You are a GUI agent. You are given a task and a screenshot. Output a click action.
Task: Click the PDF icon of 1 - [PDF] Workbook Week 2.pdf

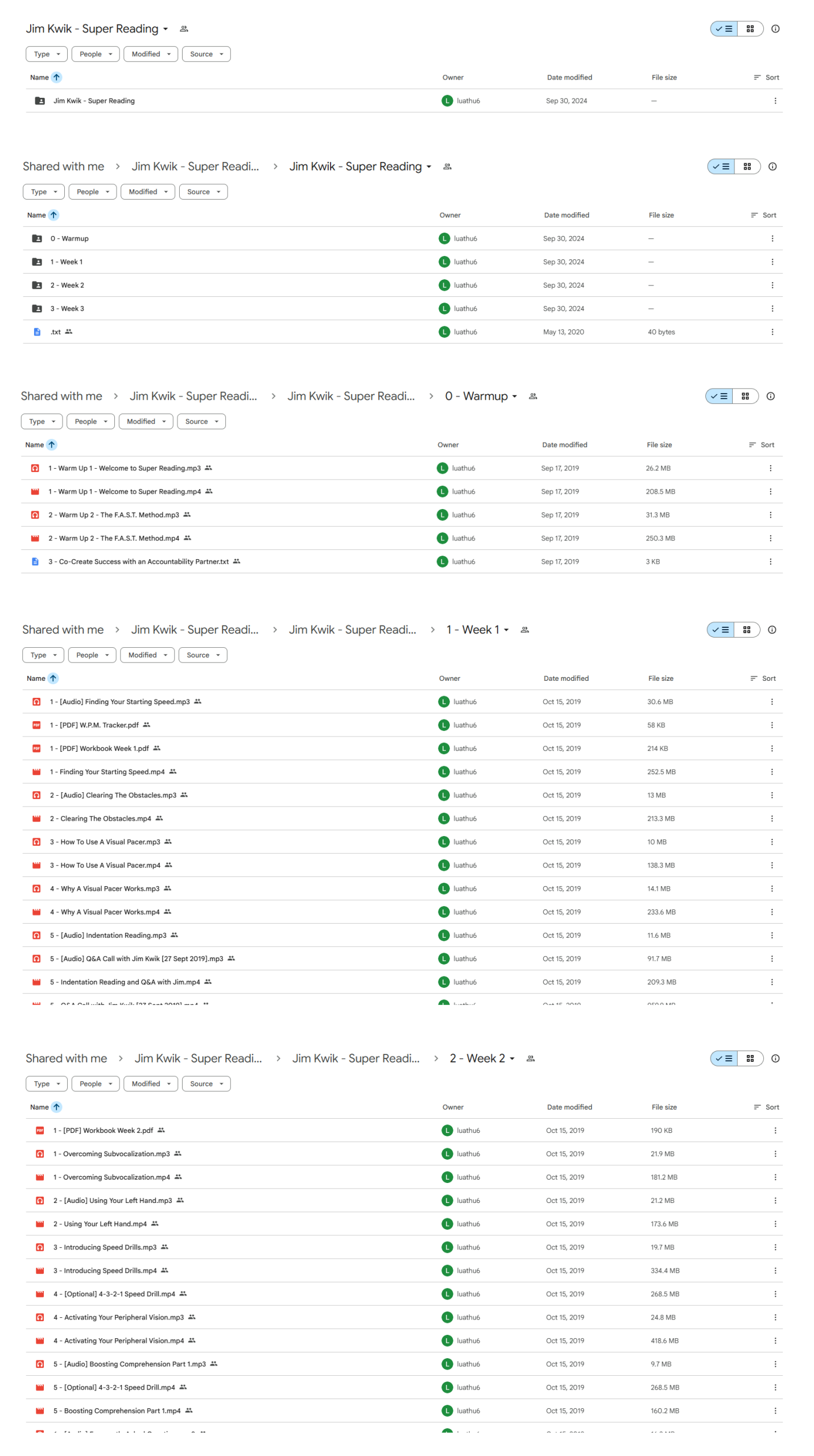tap(40, 1130)
